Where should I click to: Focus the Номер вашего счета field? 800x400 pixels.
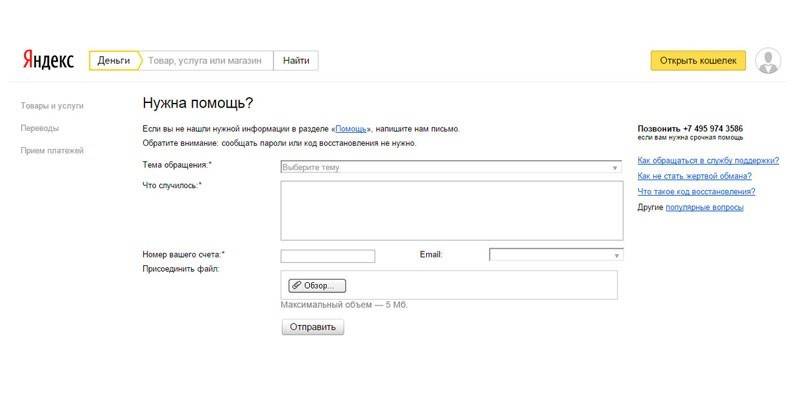[328, 256]
